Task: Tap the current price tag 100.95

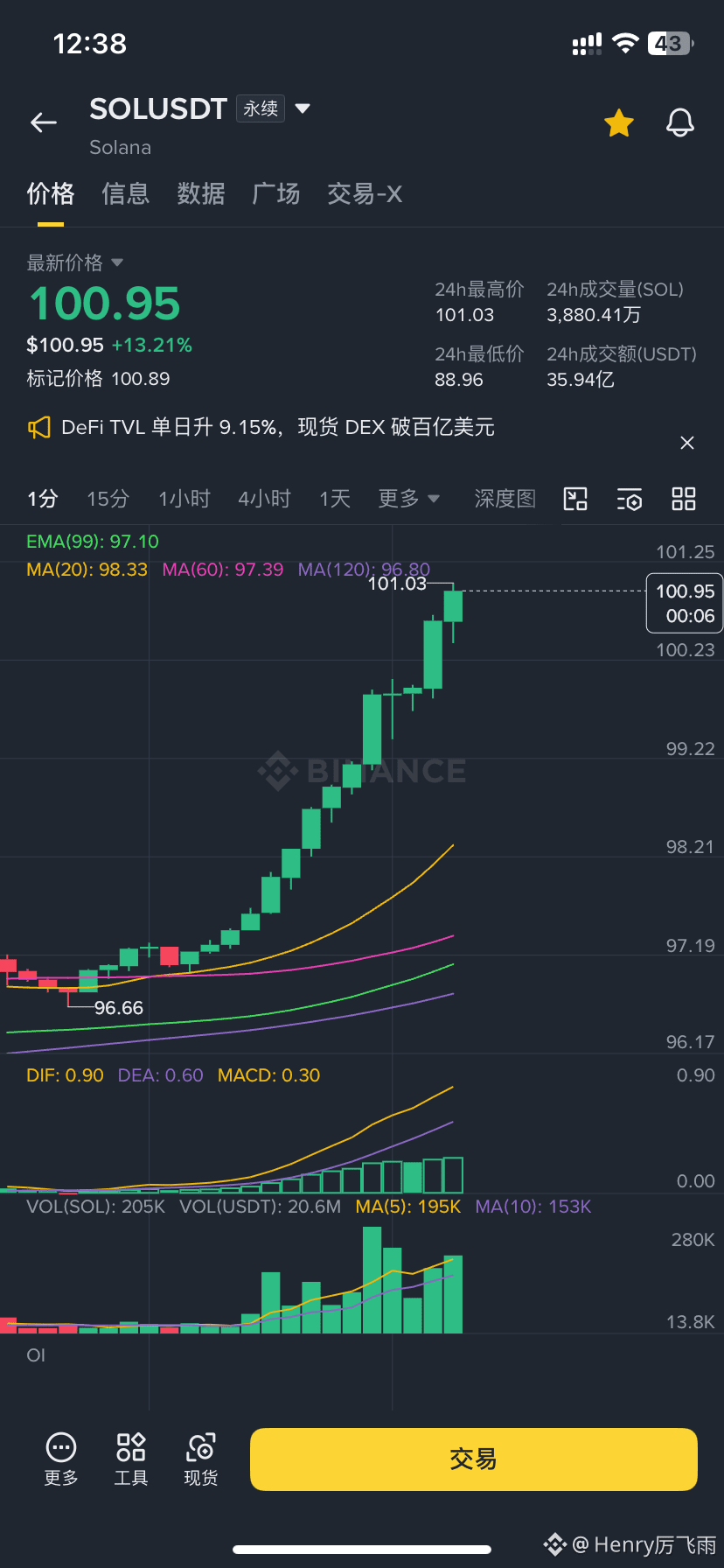Action: [x=685, y=603]
